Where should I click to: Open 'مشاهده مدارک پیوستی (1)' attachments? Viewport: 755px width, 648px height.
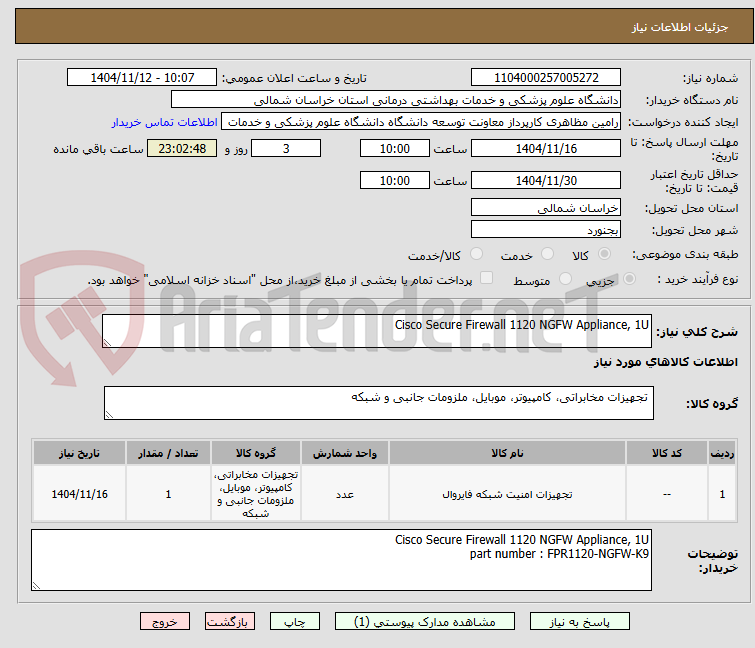tap(425, 622)
